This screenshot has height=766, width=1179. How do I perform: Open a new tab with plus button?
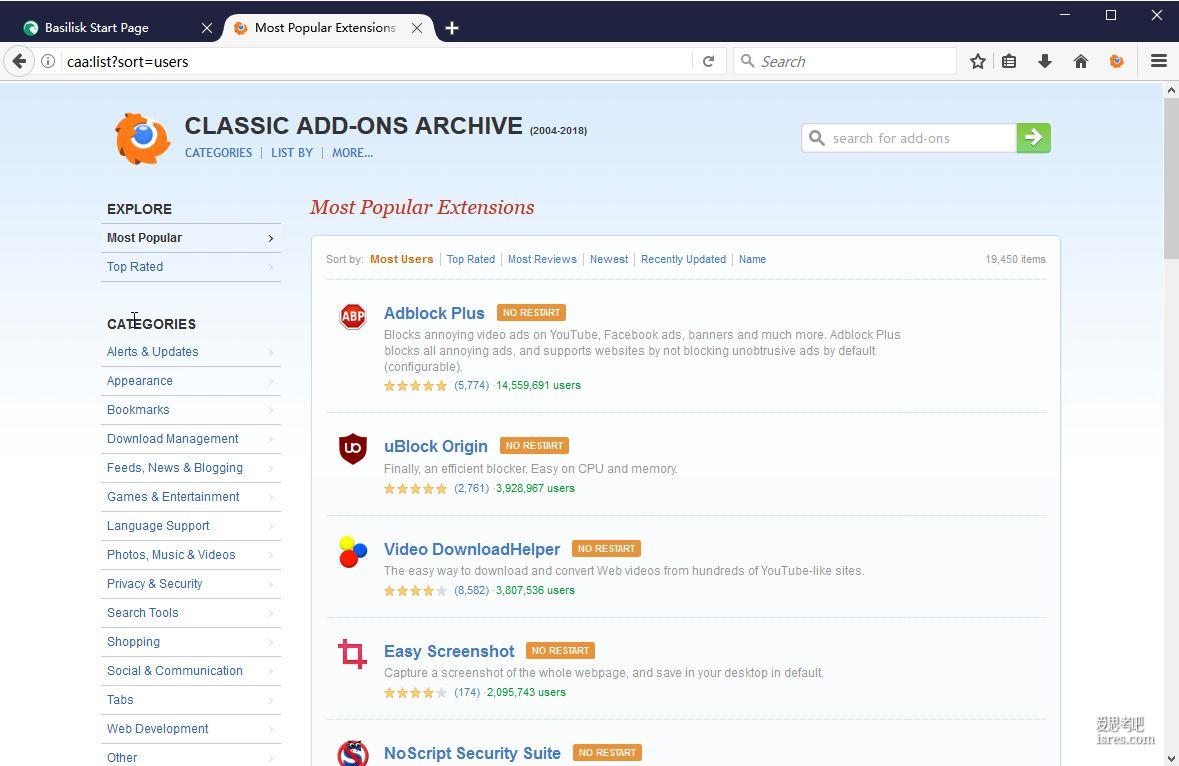[x=452, y=28]
